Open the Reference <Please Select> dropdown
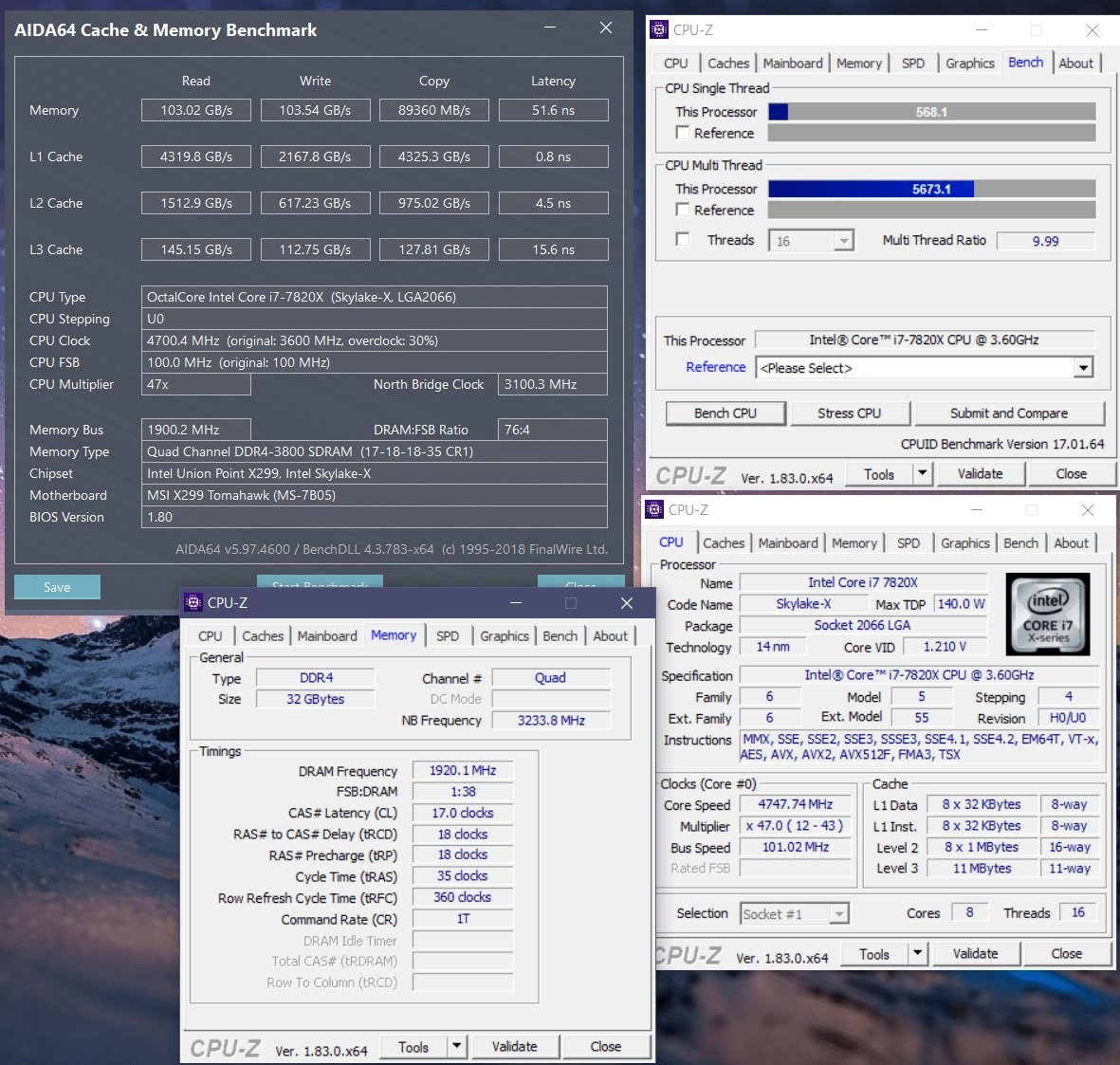The height and width of the screenshot is (1065, 1120). point(925,368)
